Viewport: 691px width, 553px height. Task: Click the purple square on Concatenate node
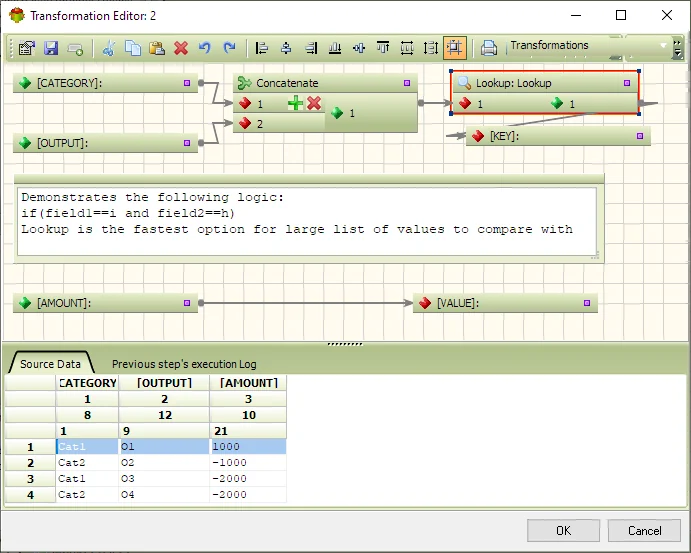[x=407, y=83]
